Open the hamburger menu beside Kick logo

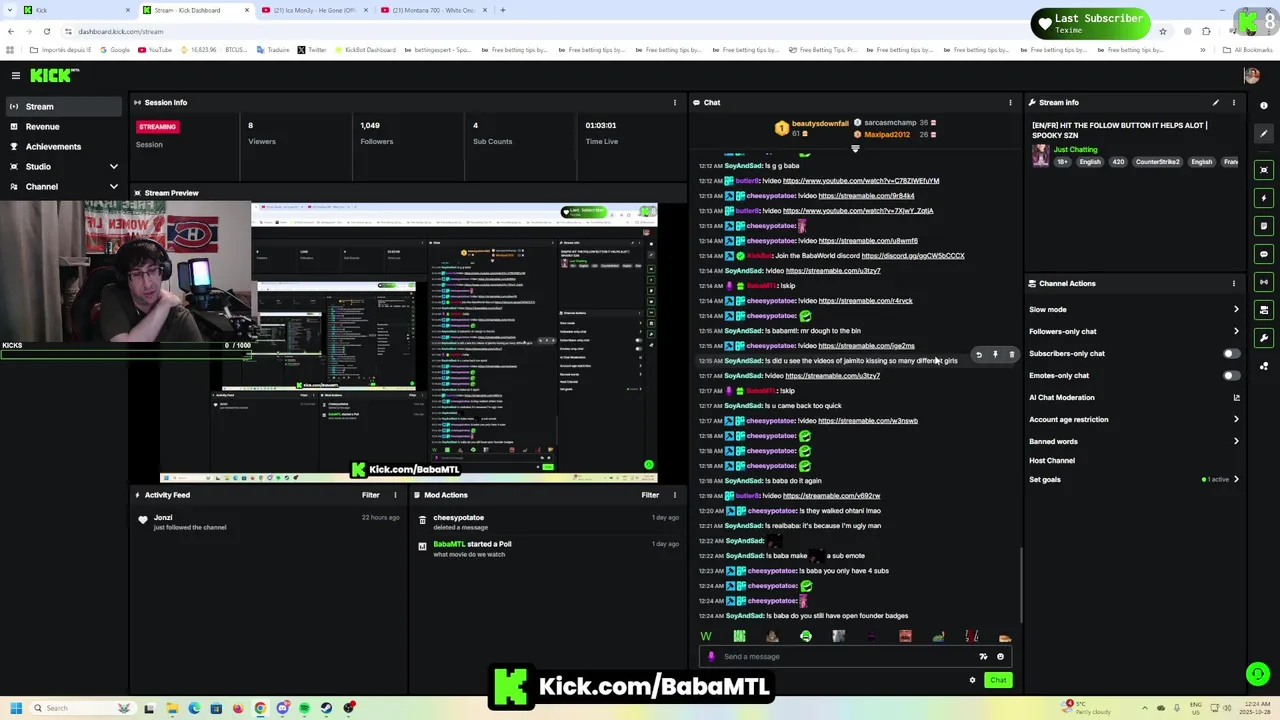tap(16, 75)
